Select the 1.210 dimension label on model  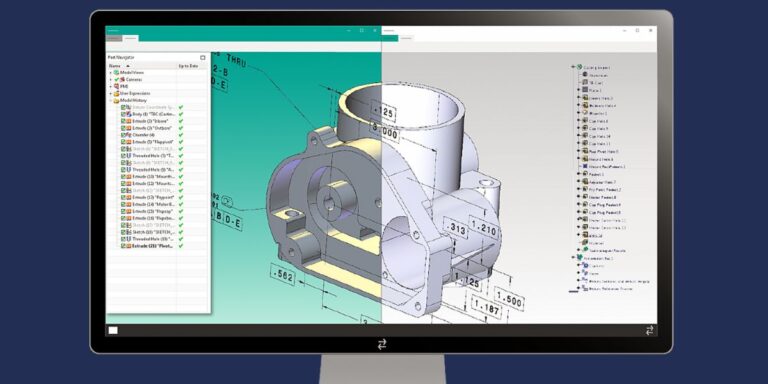[483, 228]
